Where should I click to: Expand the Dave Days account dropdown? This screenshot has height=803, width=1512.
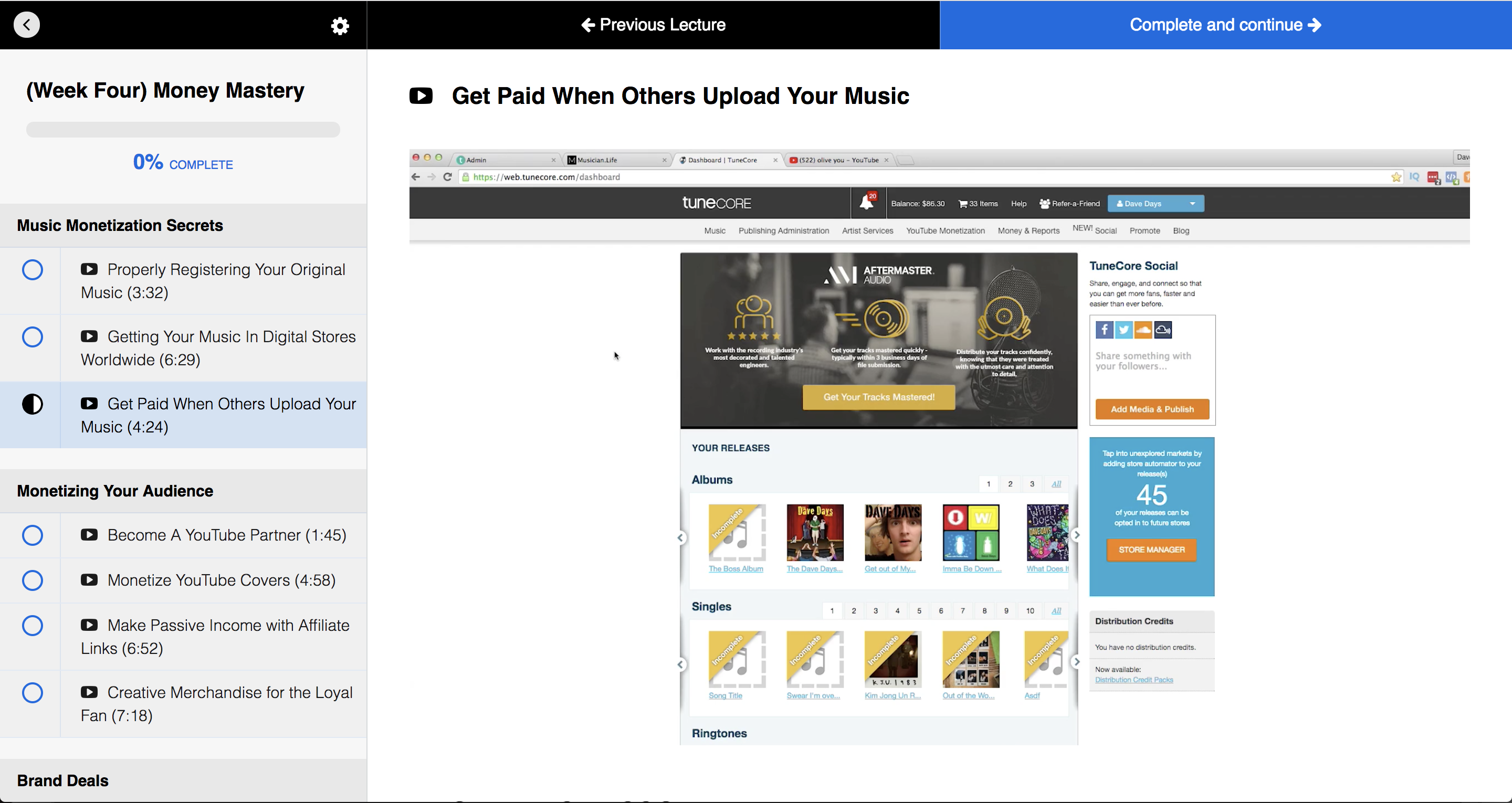(x=1156, y=204)
